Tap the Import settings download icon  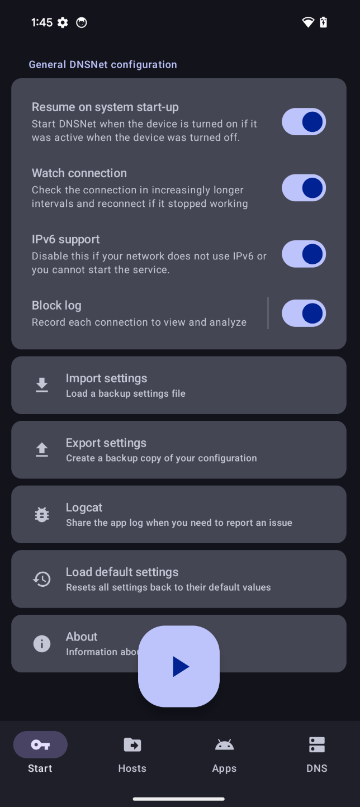[x=42, y=385]
